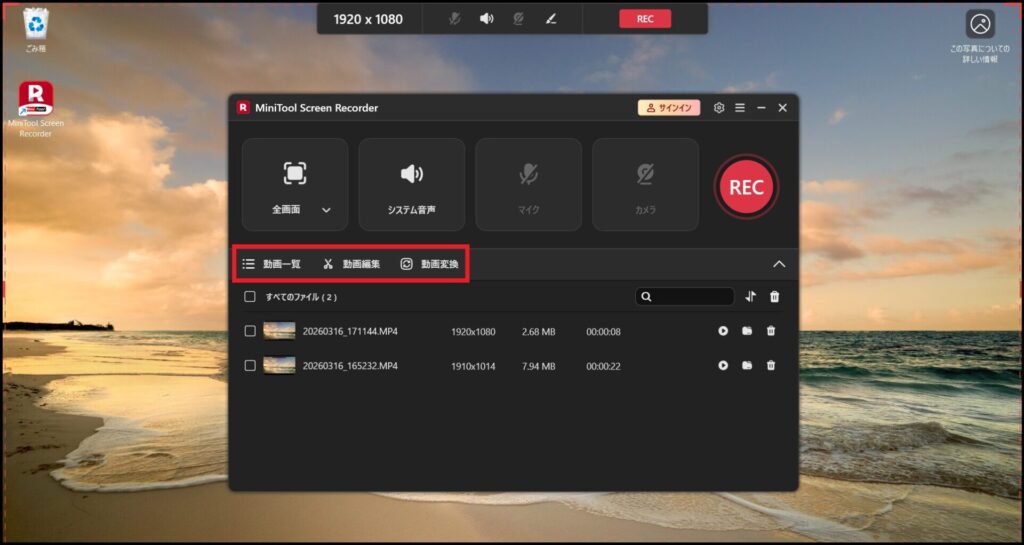Switch to the 動画変換 tab
The image size is (1024, 545).
(429, 264)
